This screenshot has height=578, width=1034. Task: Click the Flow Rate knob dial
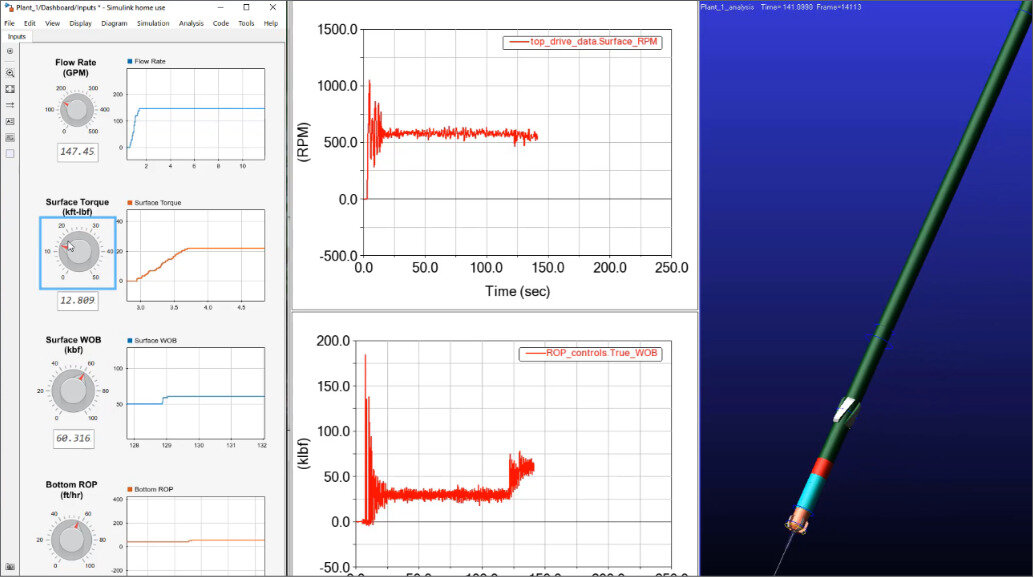(x=76, y=111)
